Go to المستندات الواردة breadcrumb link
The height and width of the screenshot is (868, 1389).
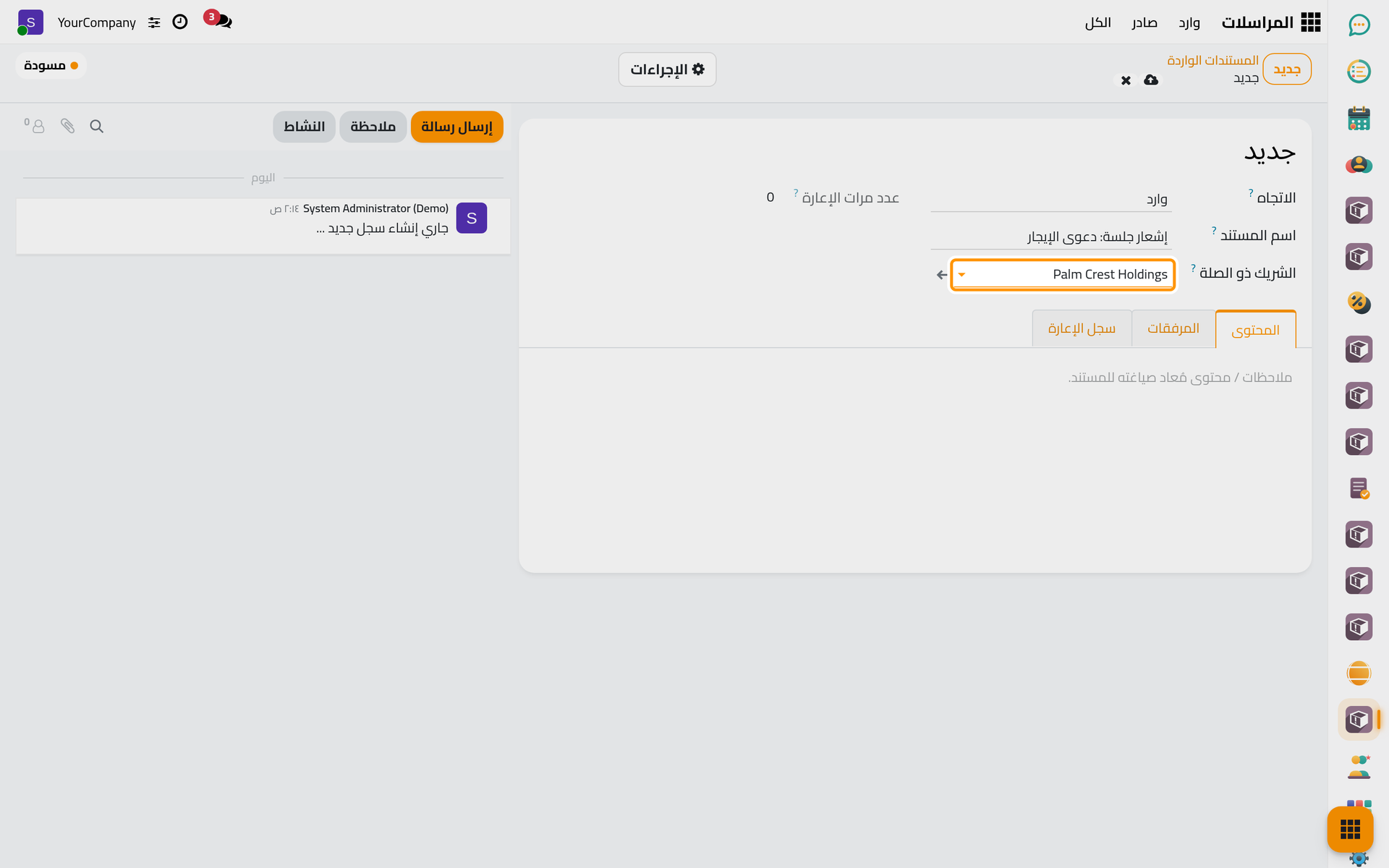[1212, 60]
